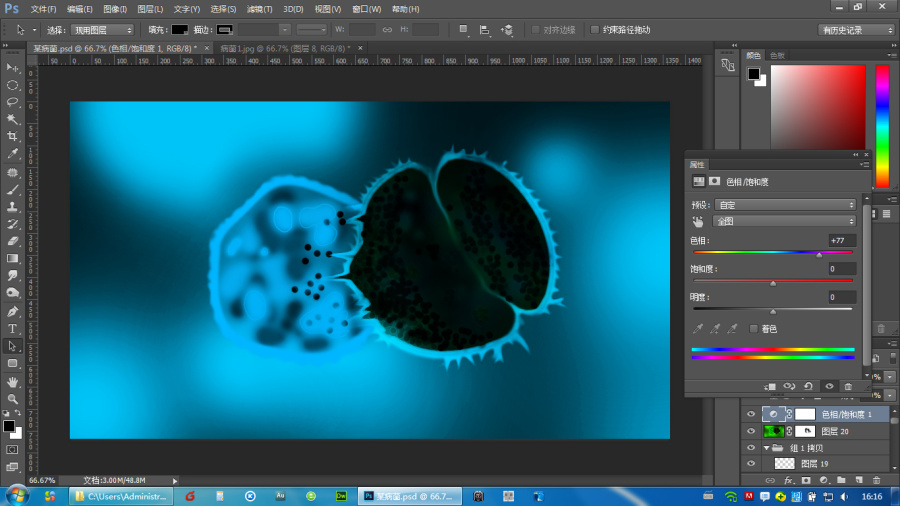Select the Brush tool
The height and width of the screenshot is (506, 900).
(12, 190)
